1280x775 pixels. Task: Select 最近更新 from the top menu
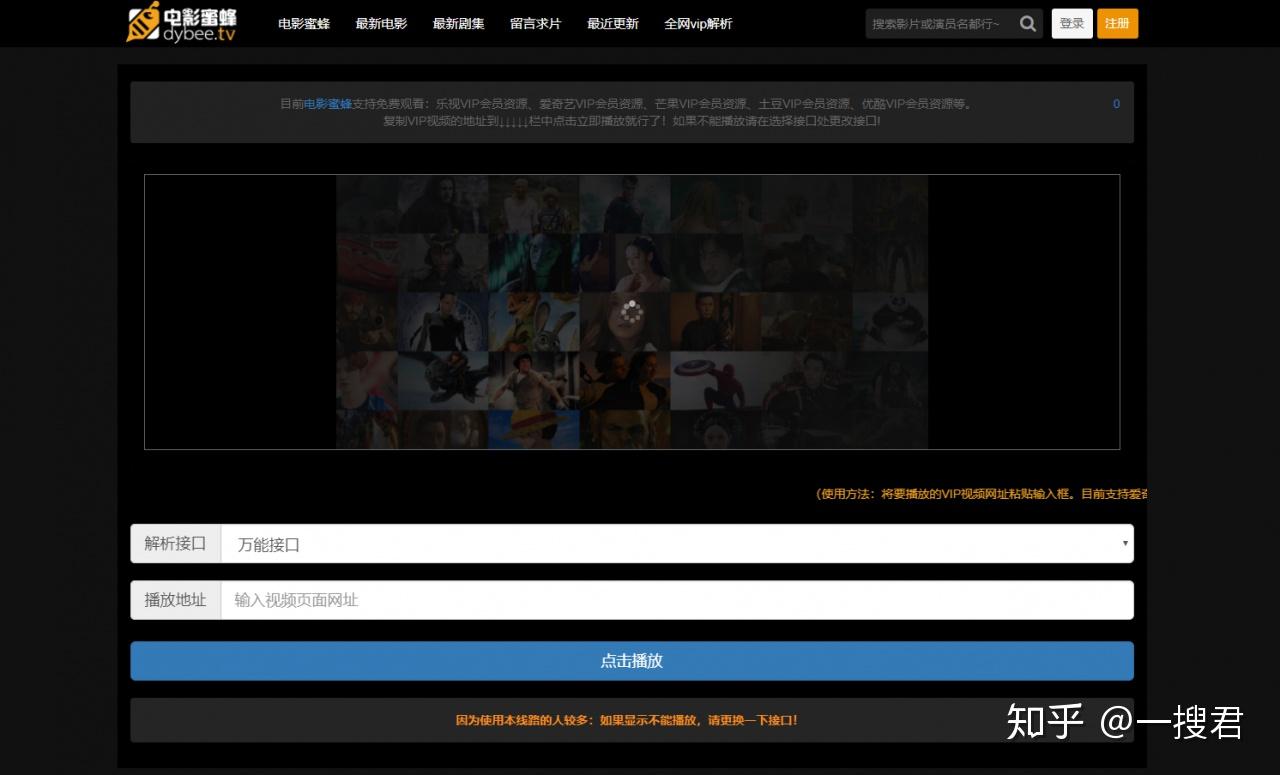tap(613, 23)
